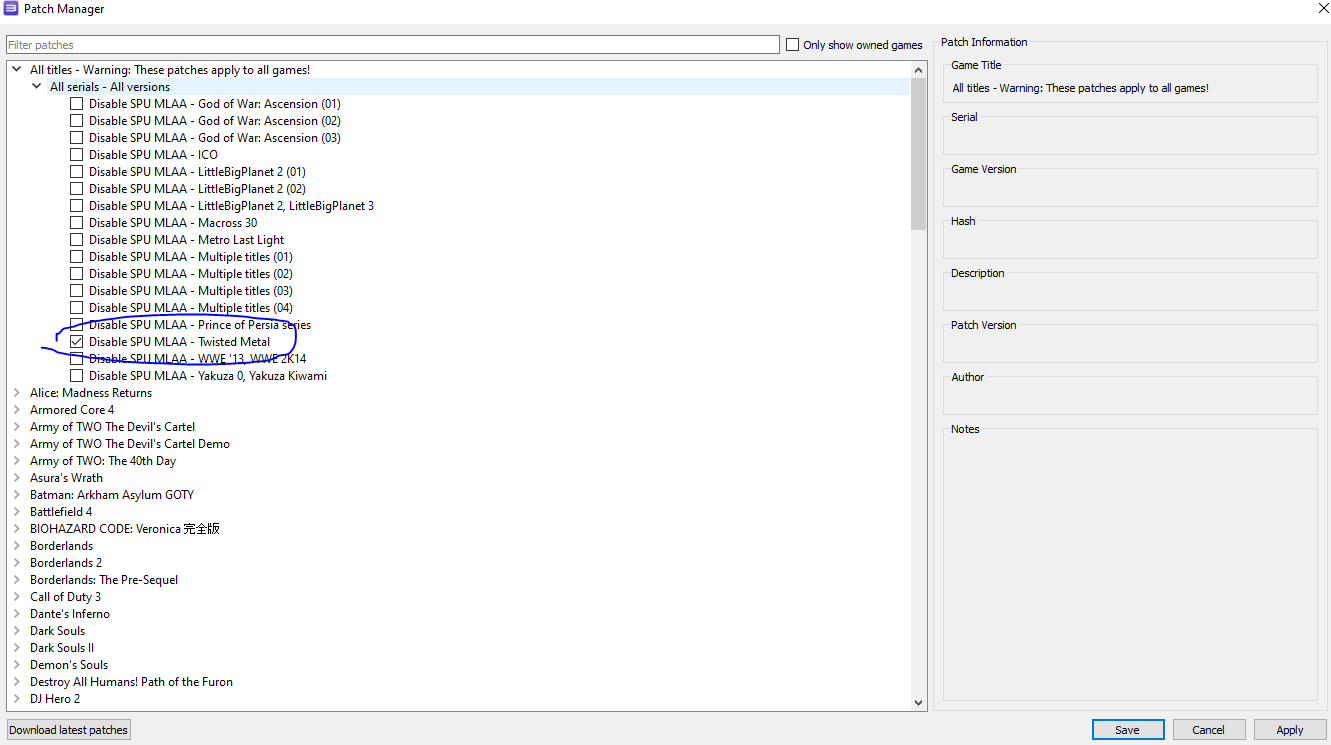Close the Patch Manager window

(x=1323, y=9)
